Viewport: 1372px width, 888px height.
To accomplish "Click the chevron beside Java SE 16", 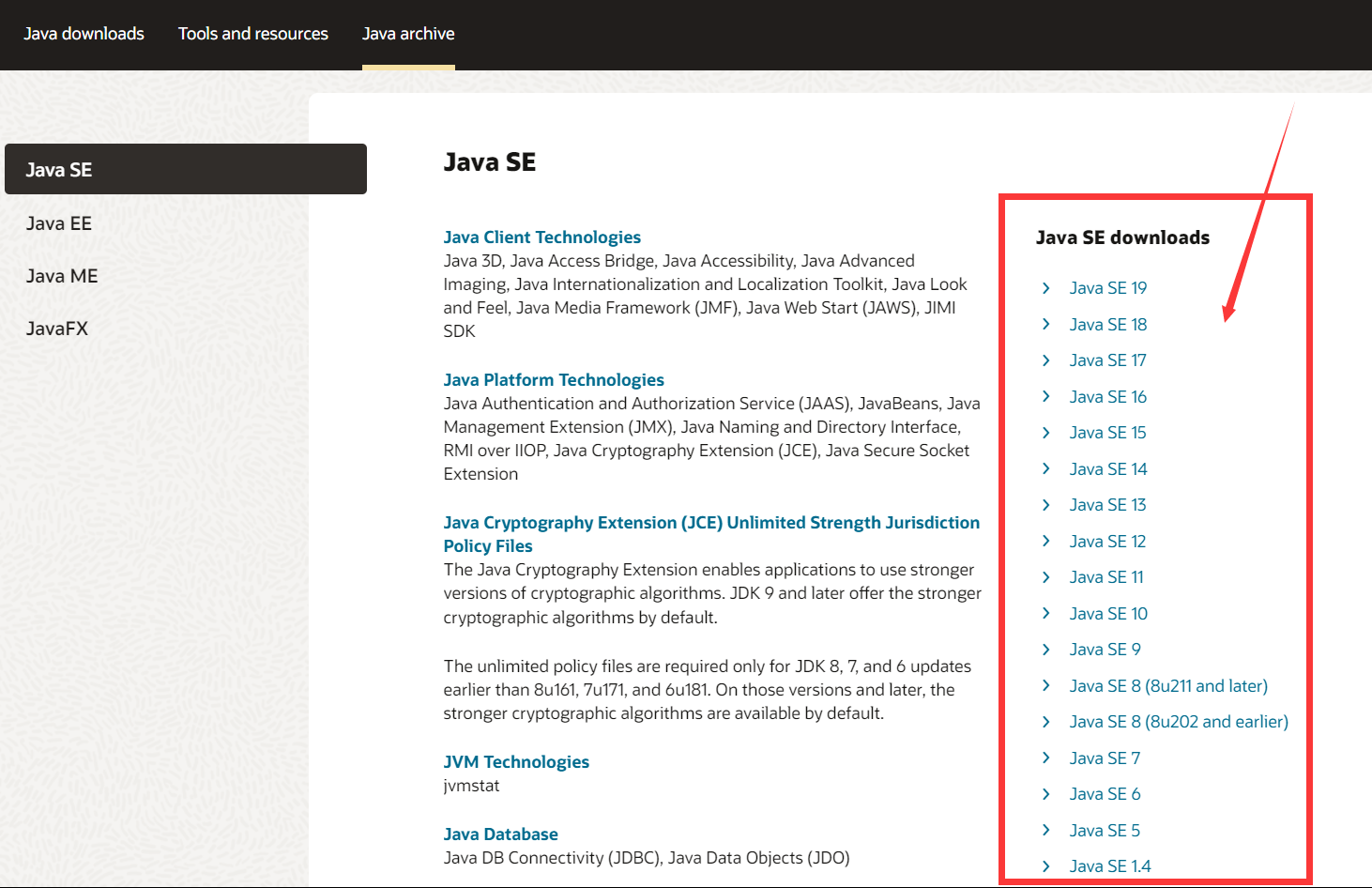I will [1046, 396].
